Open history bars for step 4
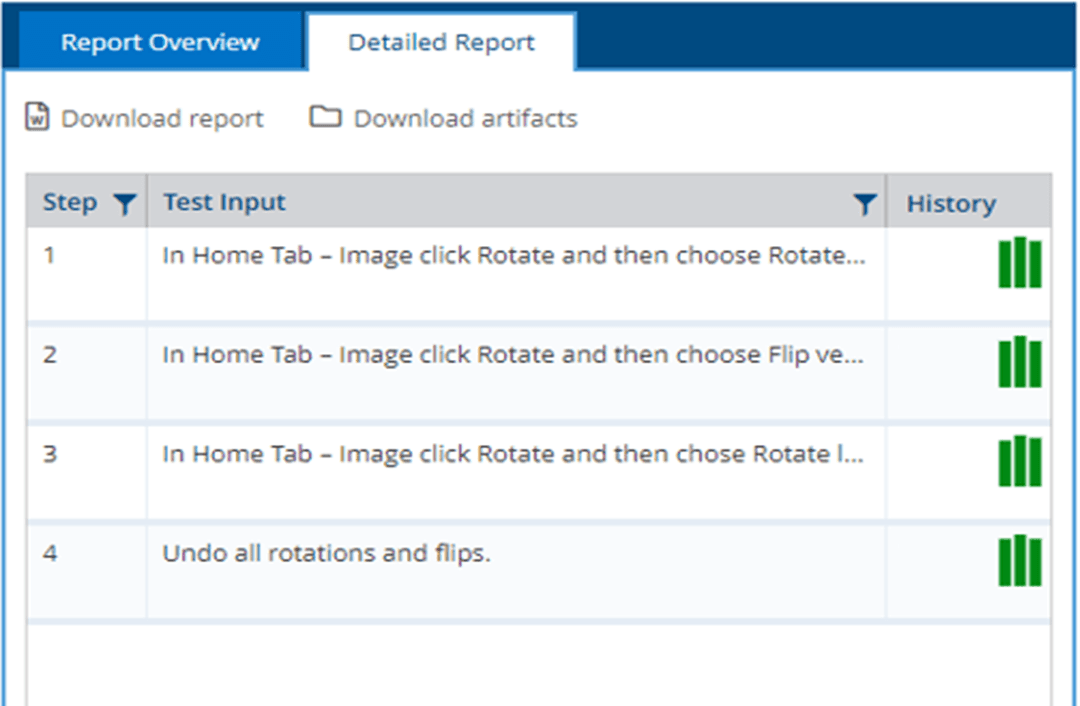This screenshot has height=706, width=1080. click(x=1019, y=560)
